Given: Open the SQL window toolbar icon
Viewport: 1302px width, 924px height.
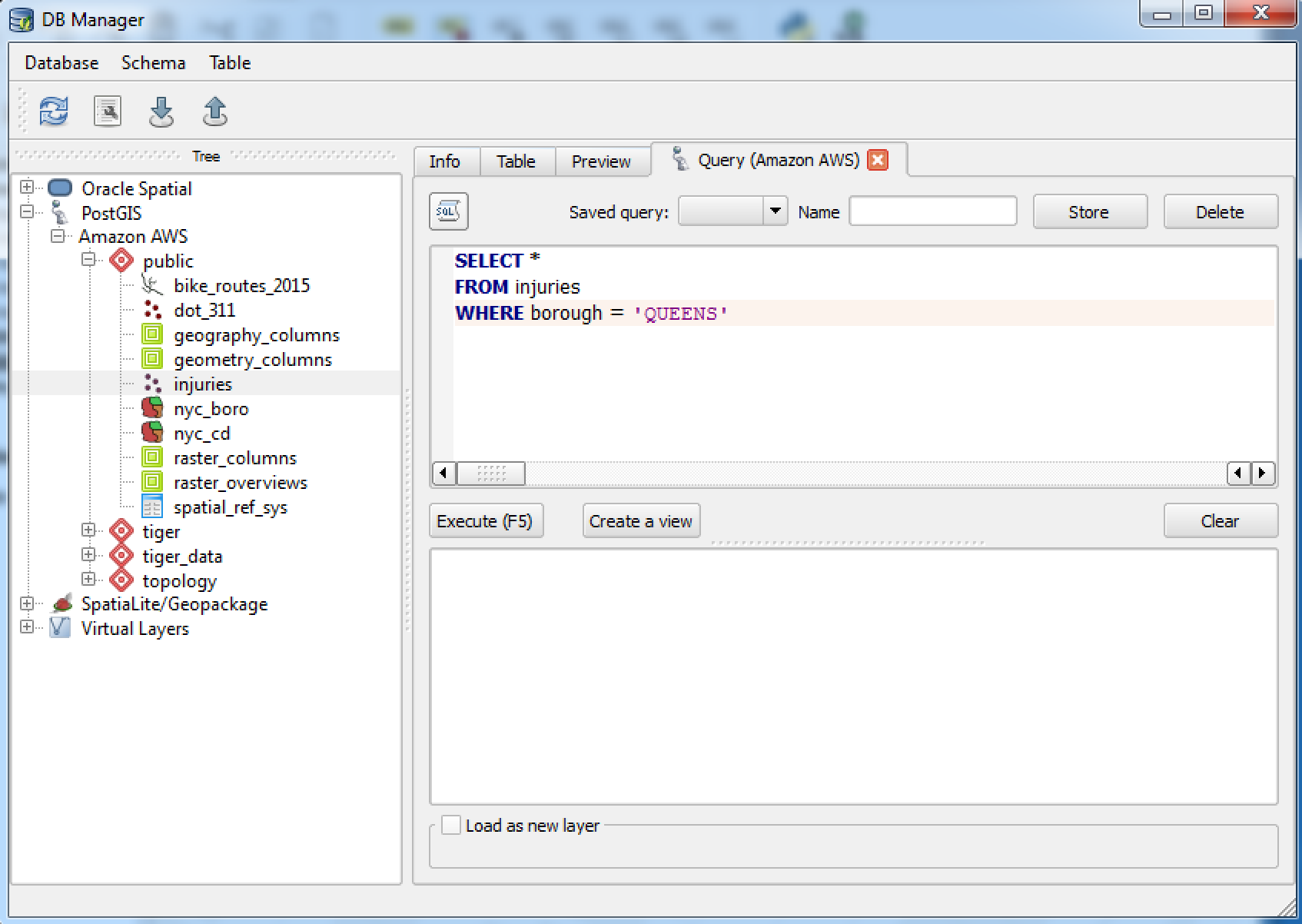Looking at the screenshot, I should click(x=108, y=111).
